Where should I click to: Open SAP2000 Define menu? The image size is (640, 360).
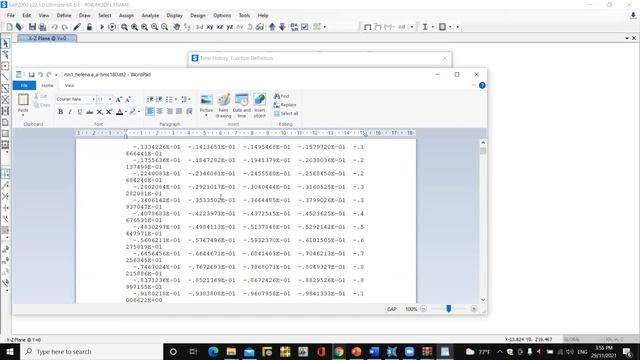tap(64, 16)
